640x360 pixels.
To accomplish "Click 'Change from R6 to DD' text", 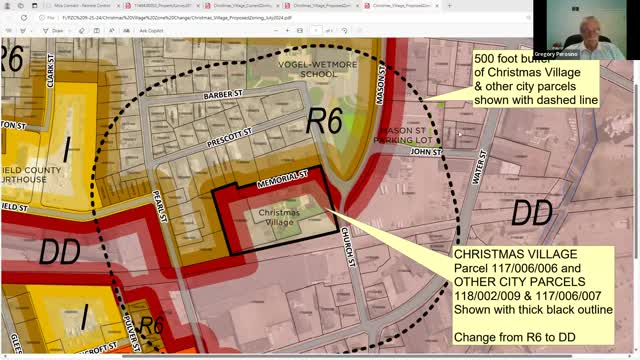I will point(515,337).
